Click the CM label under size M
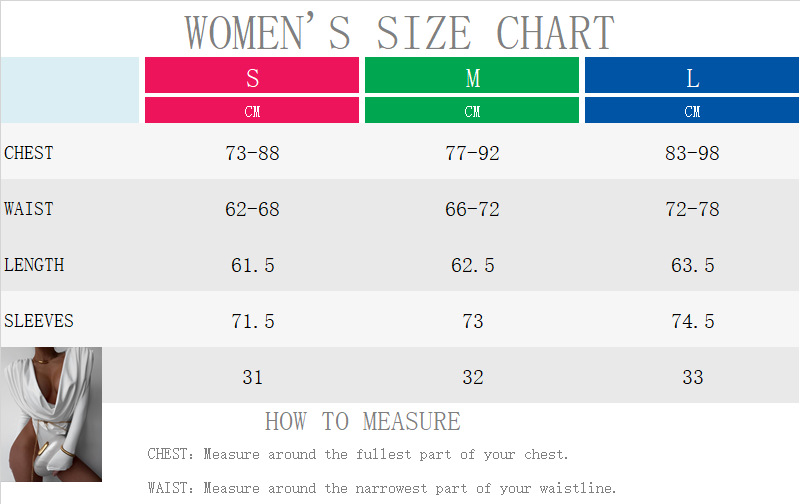This screenshot has width=800, height=504. (472, 111)
